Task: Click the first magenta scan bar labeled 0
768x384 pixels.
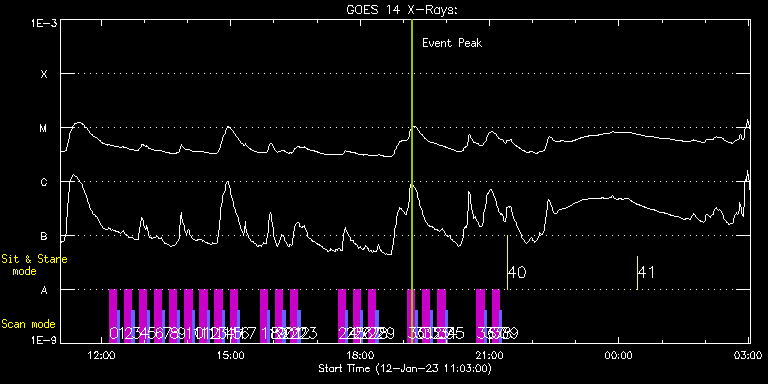Action: pos(113,316)
